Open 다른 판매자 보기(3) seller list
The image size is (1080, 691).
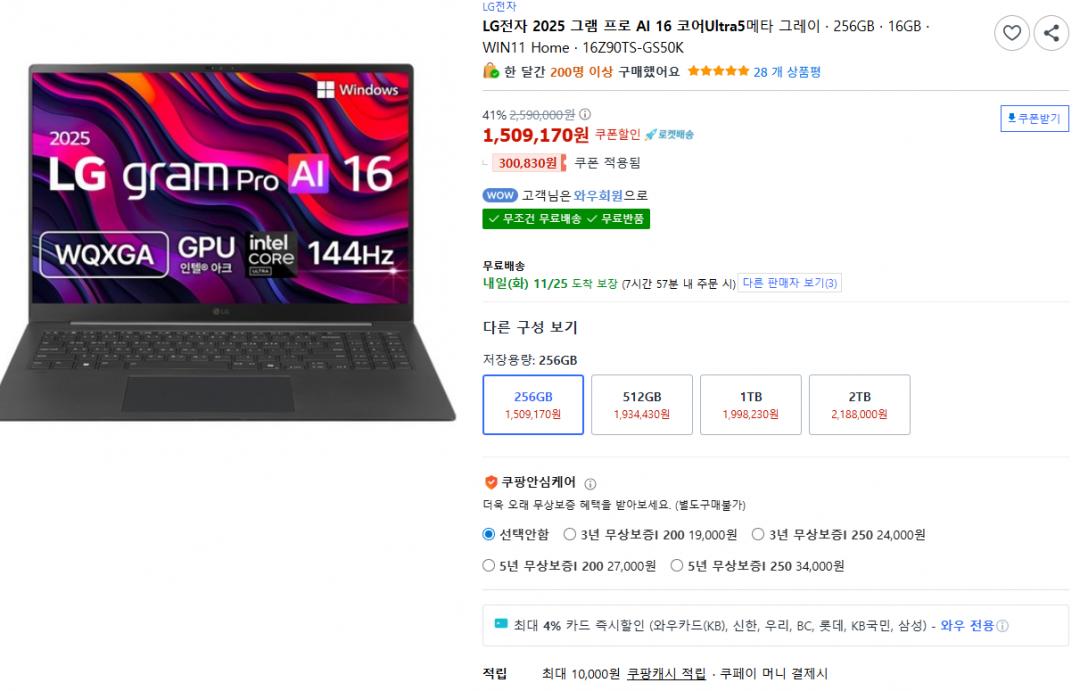coord(789,283)
